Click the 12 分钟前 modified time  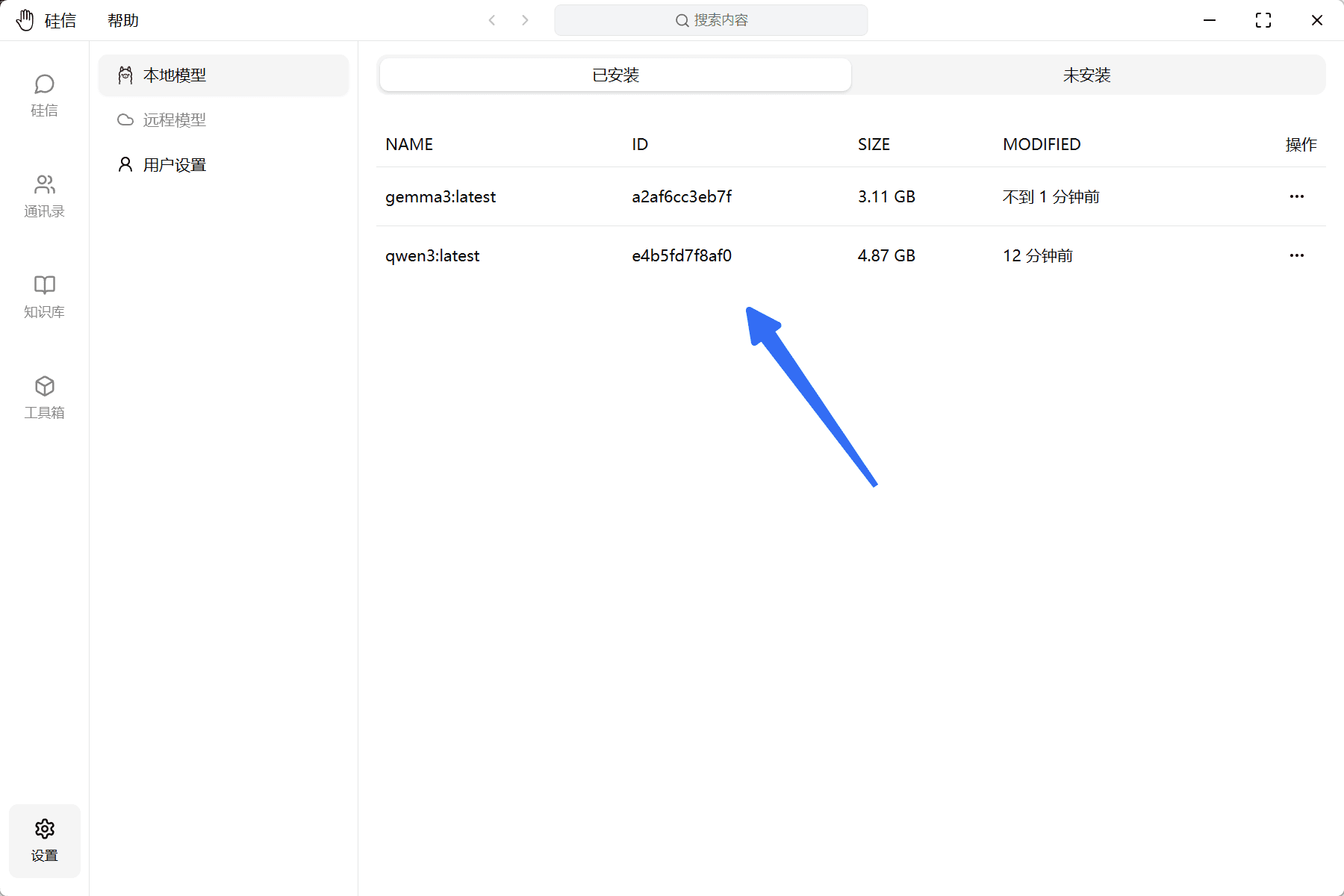click(x=1038, y=256)
